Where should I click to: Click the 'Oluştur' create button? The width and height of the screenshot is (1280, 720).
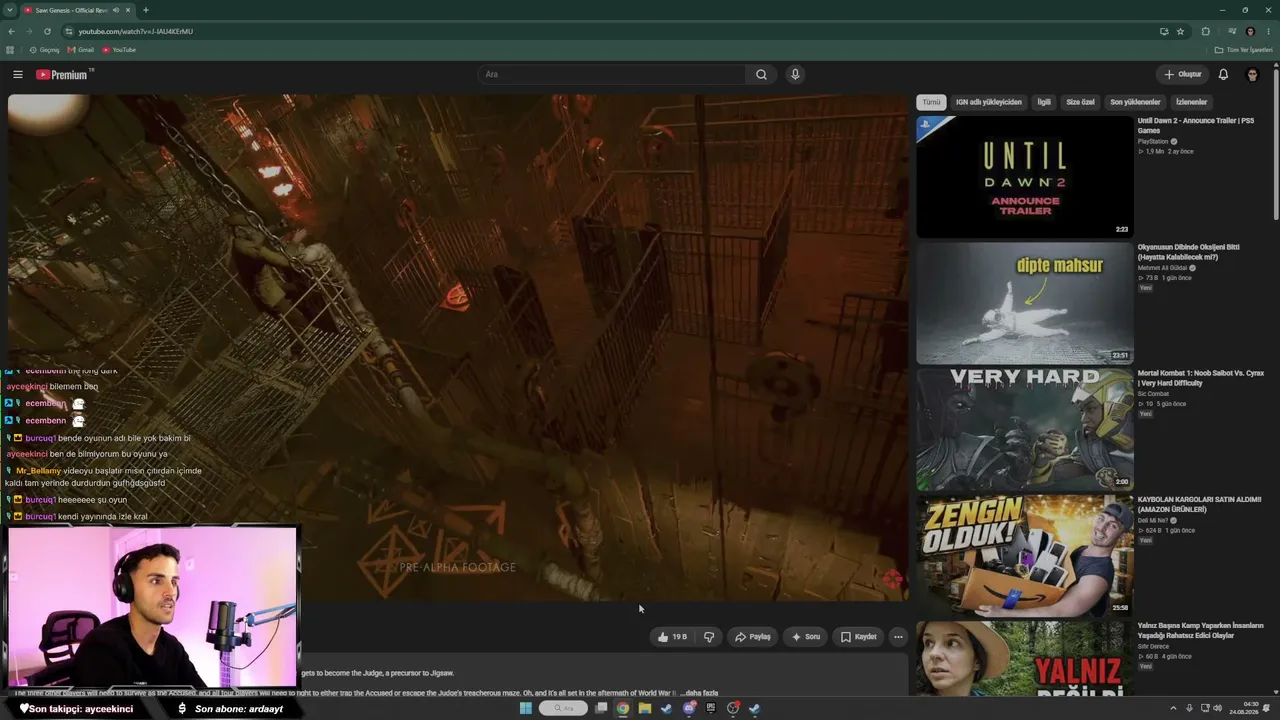(x=1182, y=75)
